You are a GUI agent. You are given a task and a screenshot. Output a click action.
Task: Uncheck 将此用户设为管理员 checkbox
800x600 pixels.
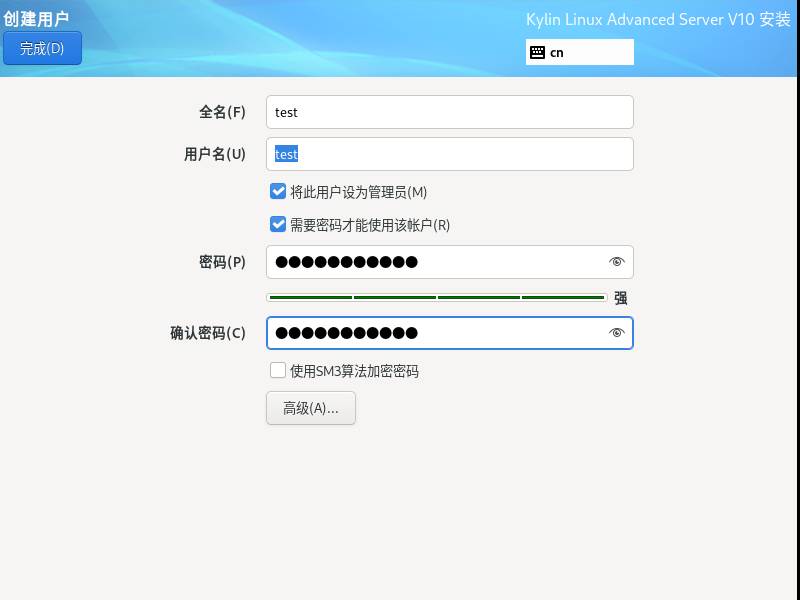point(278,192)
